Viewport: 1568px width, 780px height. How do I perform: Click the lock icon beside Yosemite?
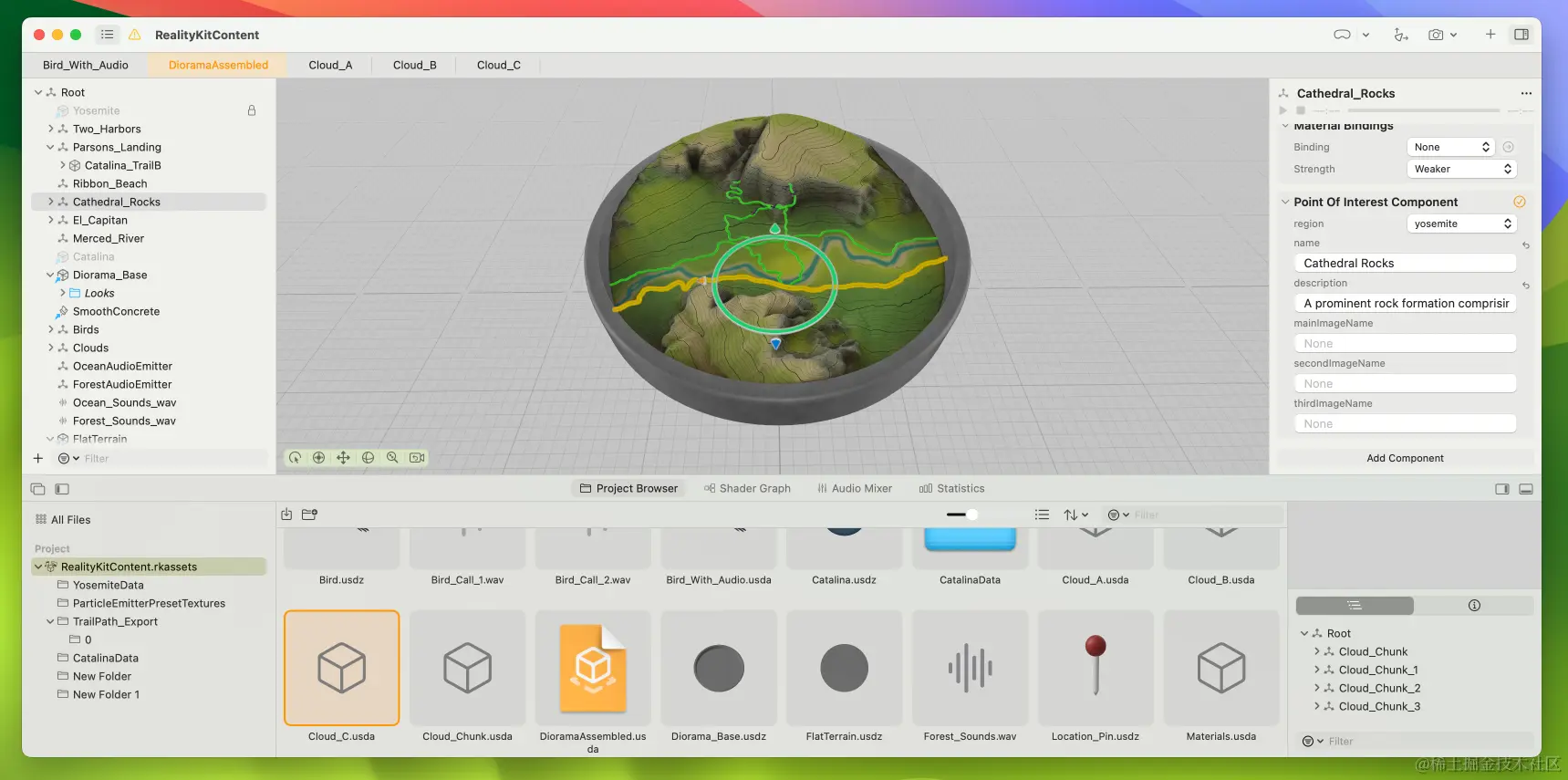(252, 110)
